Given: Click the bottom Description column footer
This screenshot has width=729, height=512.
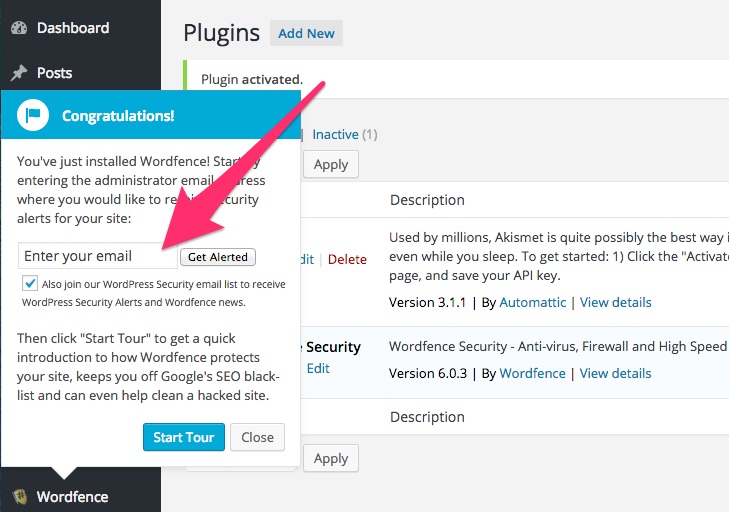Looking at the screenshot, I should point(427,417).
